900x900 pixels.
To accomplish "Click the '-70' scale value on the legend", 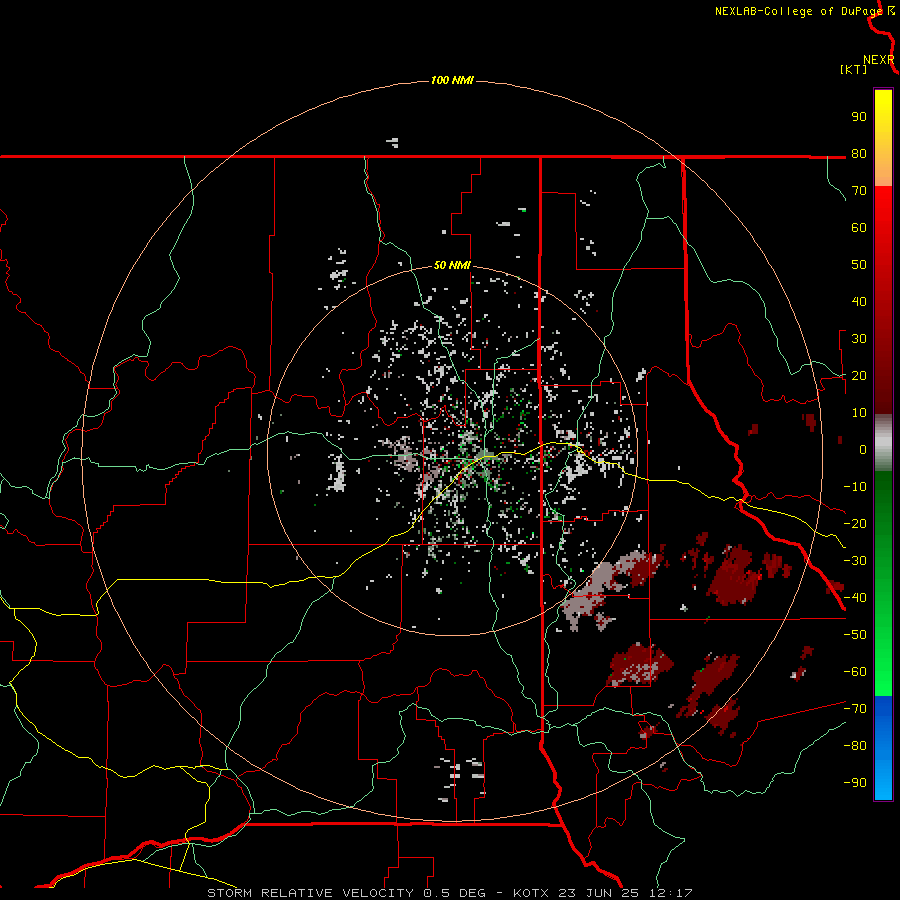I will click(x=855, y=709).
